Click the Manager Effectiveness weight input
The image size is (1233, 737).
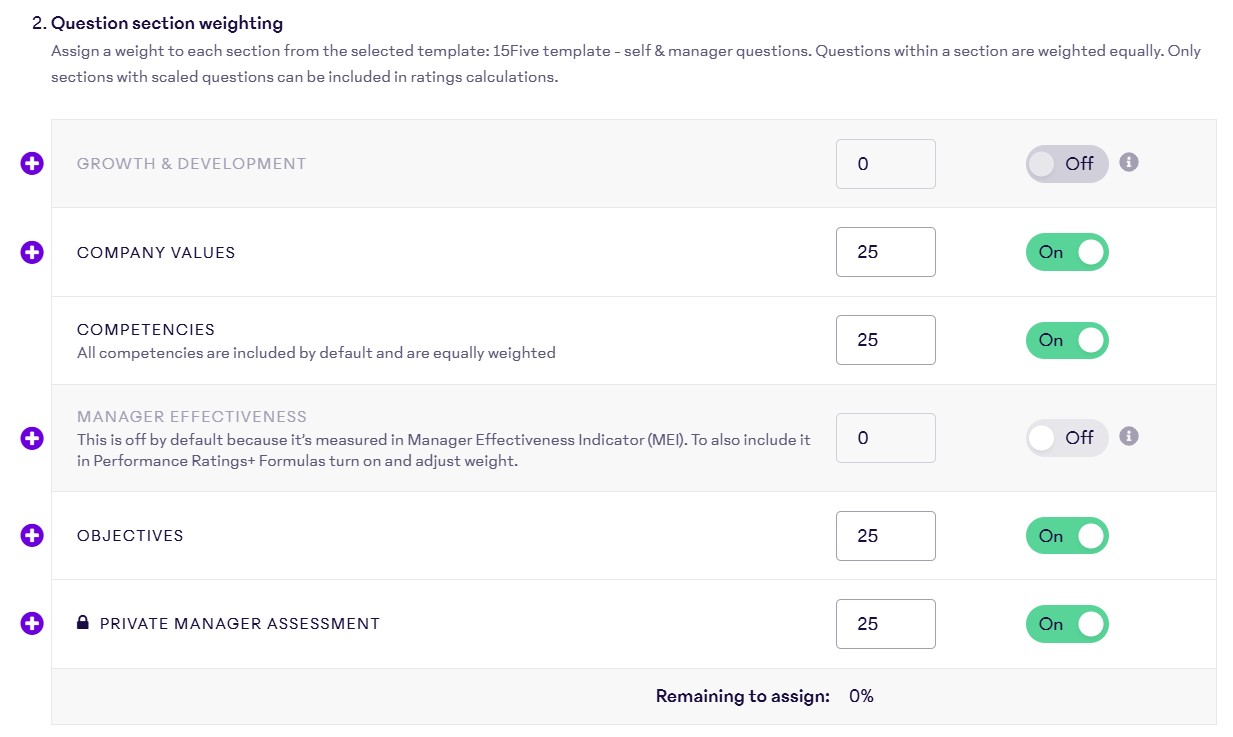coord(885,438)
